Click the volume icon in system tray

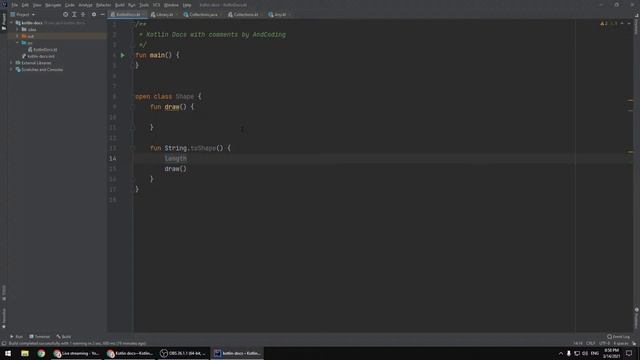(585, 353)
